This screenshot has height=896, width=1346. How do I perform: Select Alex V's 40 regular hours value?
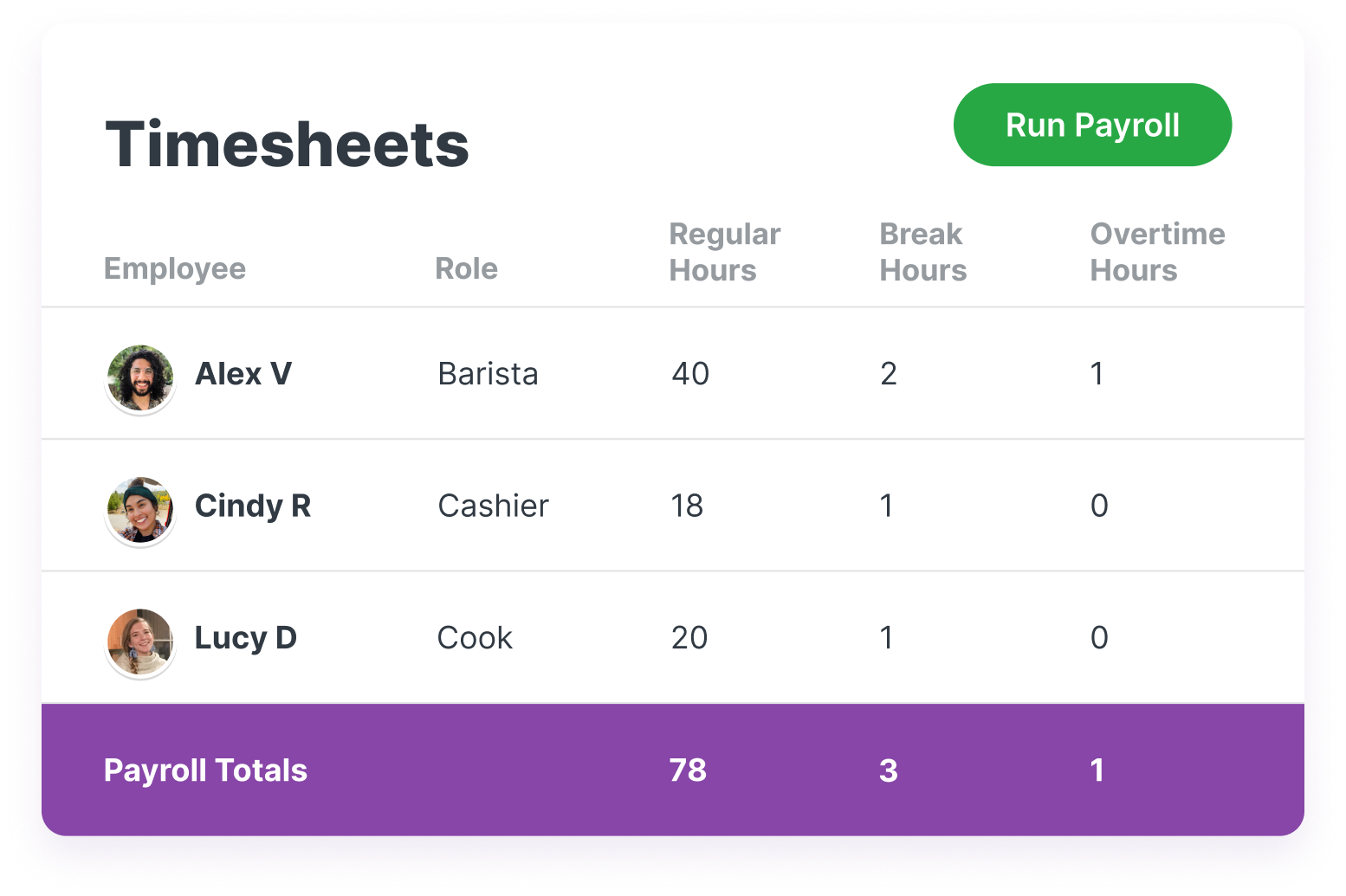pyautogui.click(x=690, y=374)
